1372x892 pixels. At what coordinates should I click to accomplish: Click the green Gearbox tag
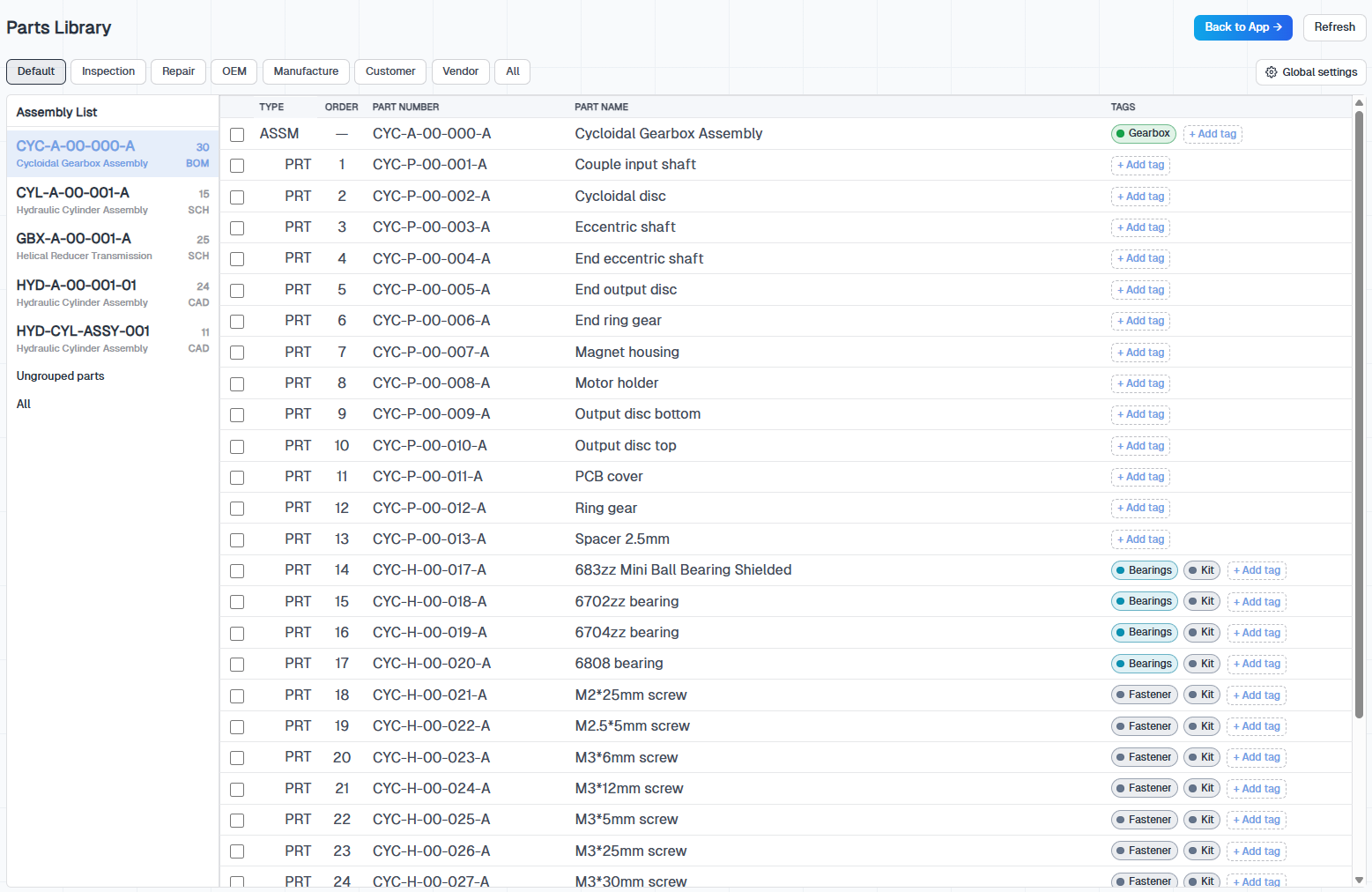pos(1143,134)
